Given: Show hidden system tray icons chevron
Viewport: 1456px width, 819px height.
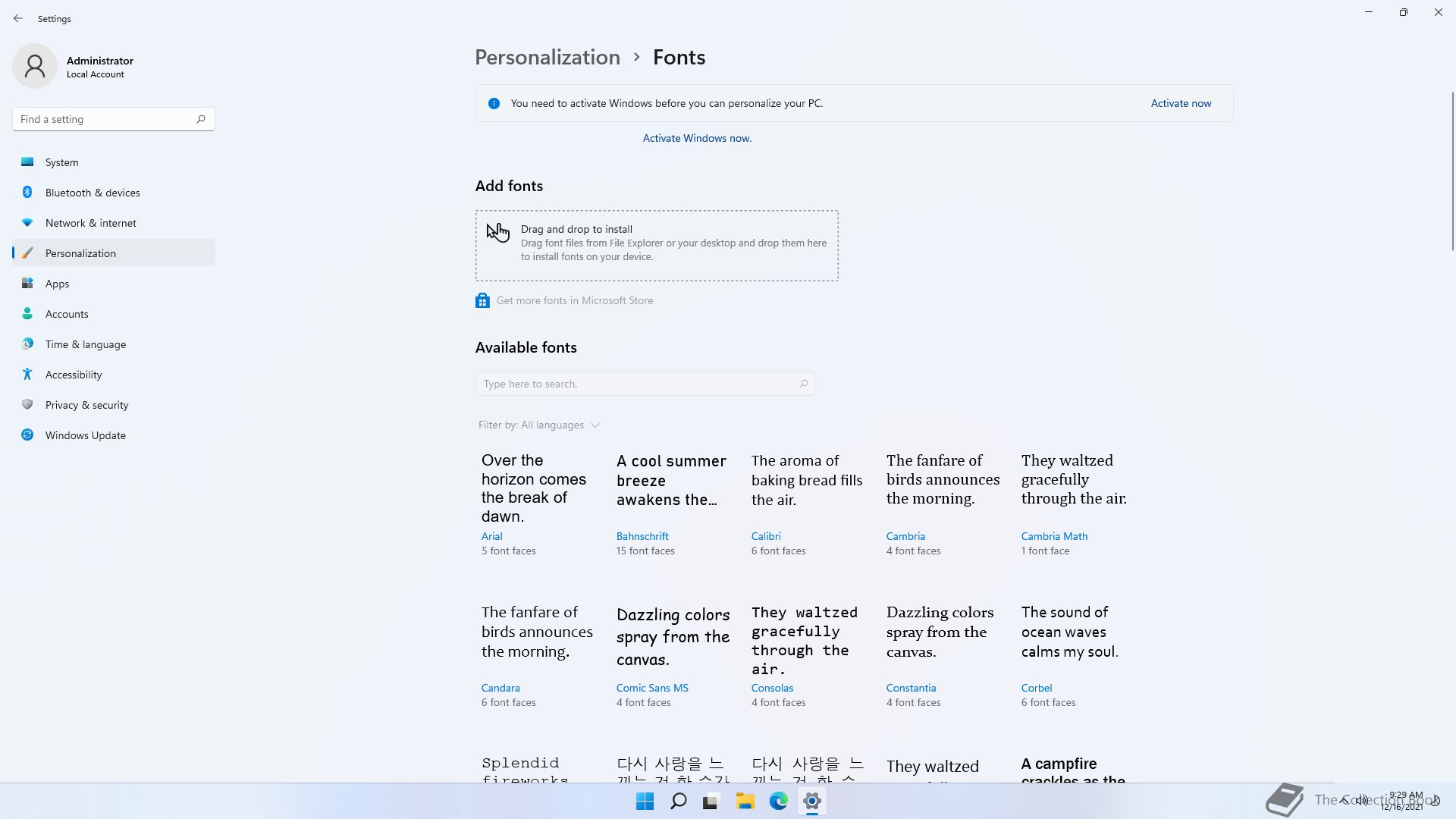Looking at the screenshot, I should (1344, 800).
